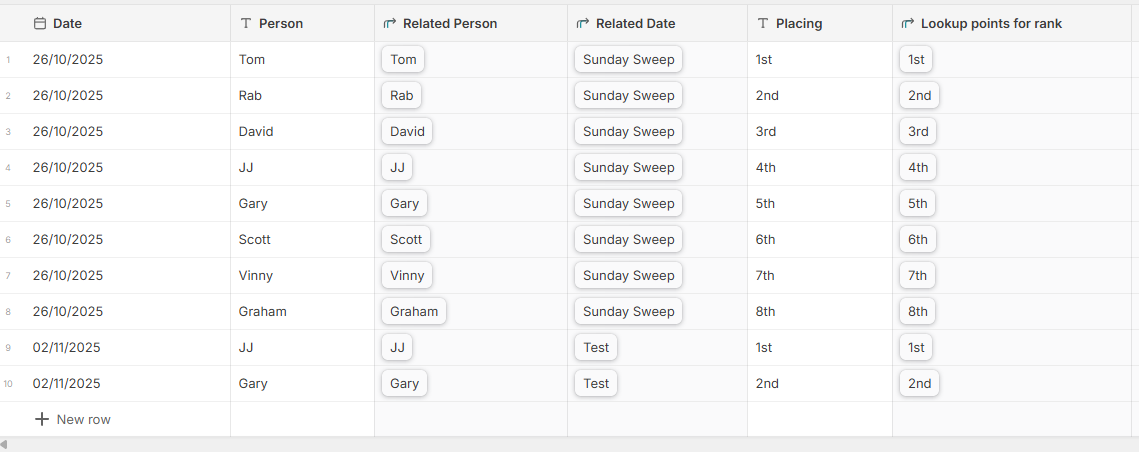This screenshot has height=452, width=1139.
Task: Click the lookup arrow icon beside Lookup points
Action: pyautogui.click(x=908, y=23)
